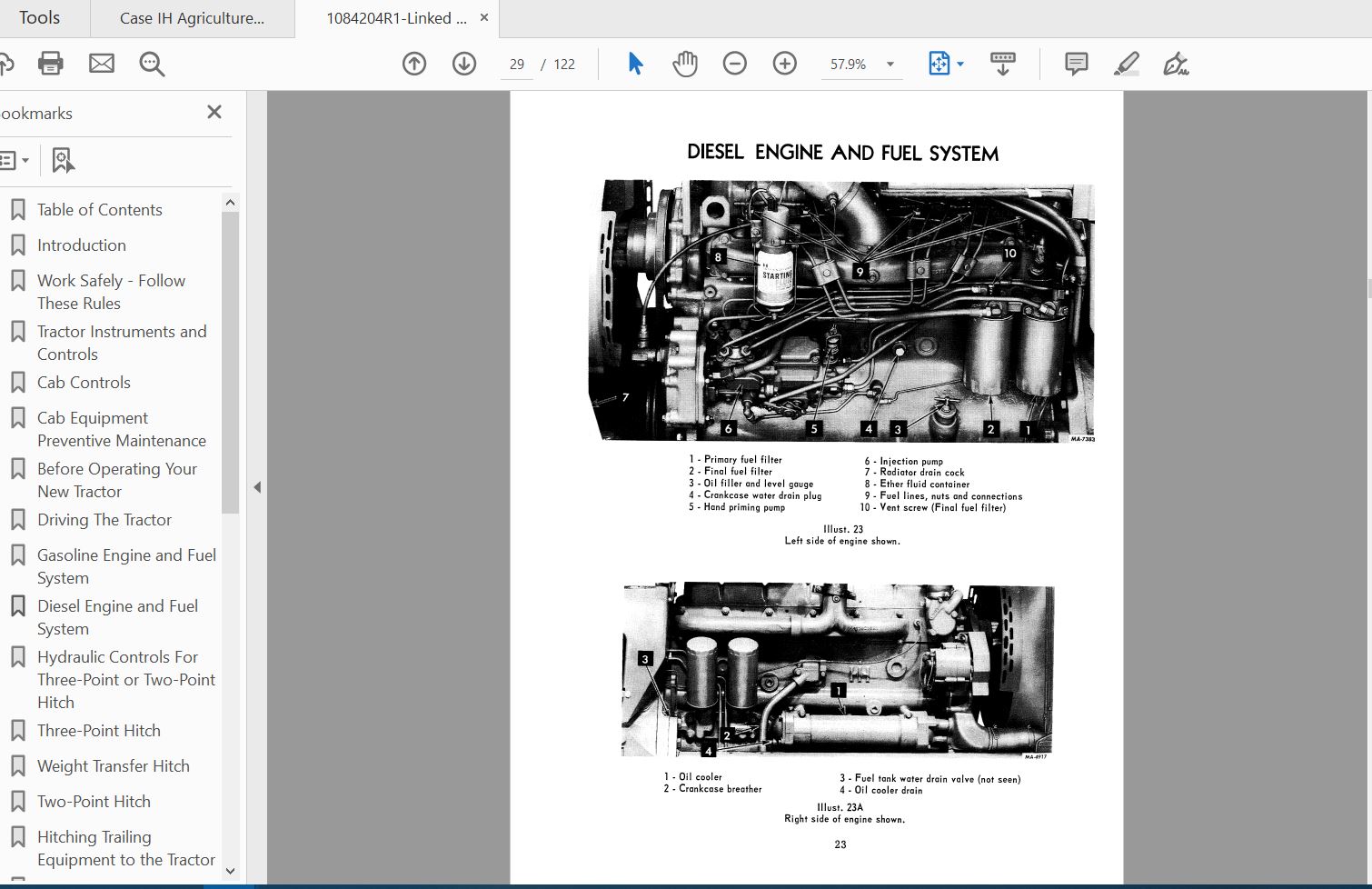Add a comment with the Comment tool
This screenshot has width=1372, height=889.
(1075, 64)
